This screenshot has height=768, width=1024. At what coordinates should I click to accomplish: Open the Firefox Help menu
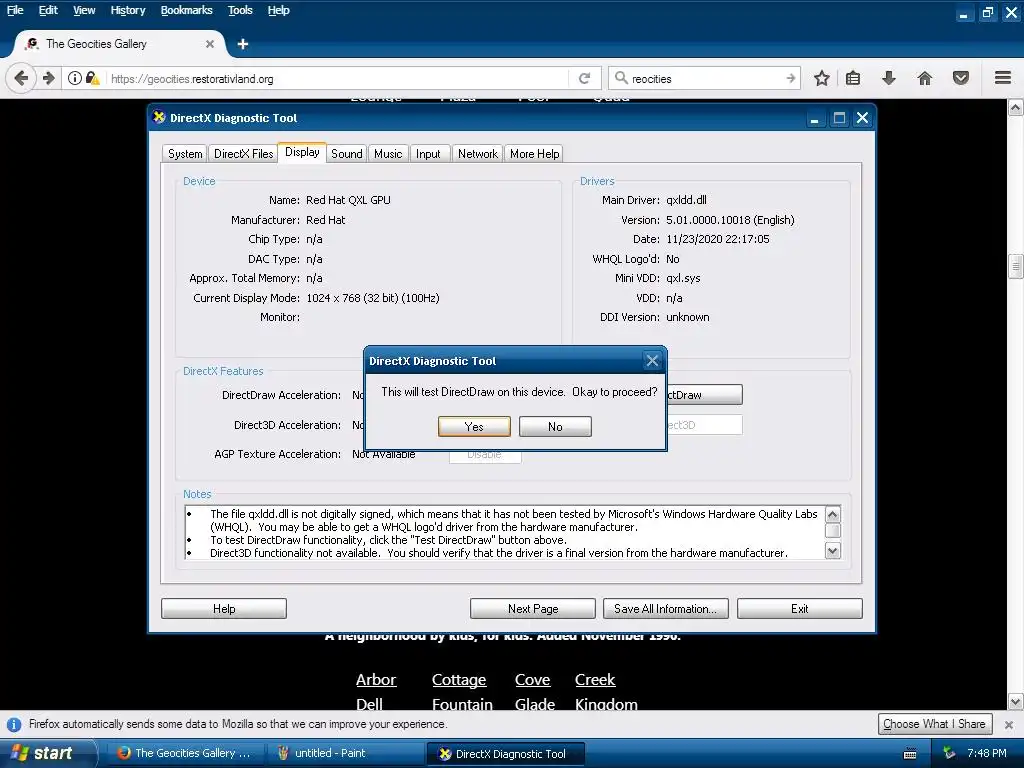point(278,10)
